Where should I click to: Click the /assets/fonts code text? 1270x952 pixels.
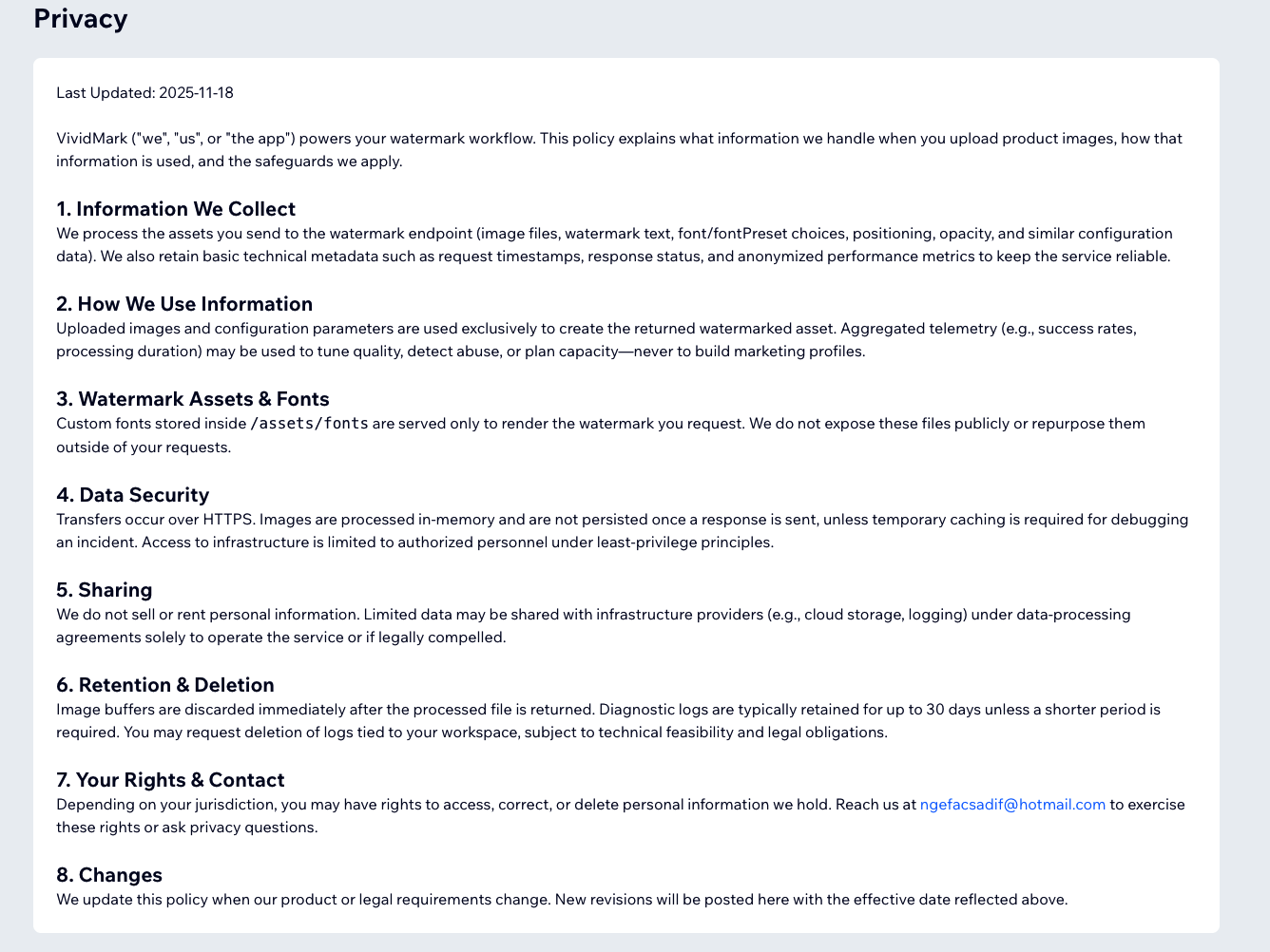[x=309, y=424]
